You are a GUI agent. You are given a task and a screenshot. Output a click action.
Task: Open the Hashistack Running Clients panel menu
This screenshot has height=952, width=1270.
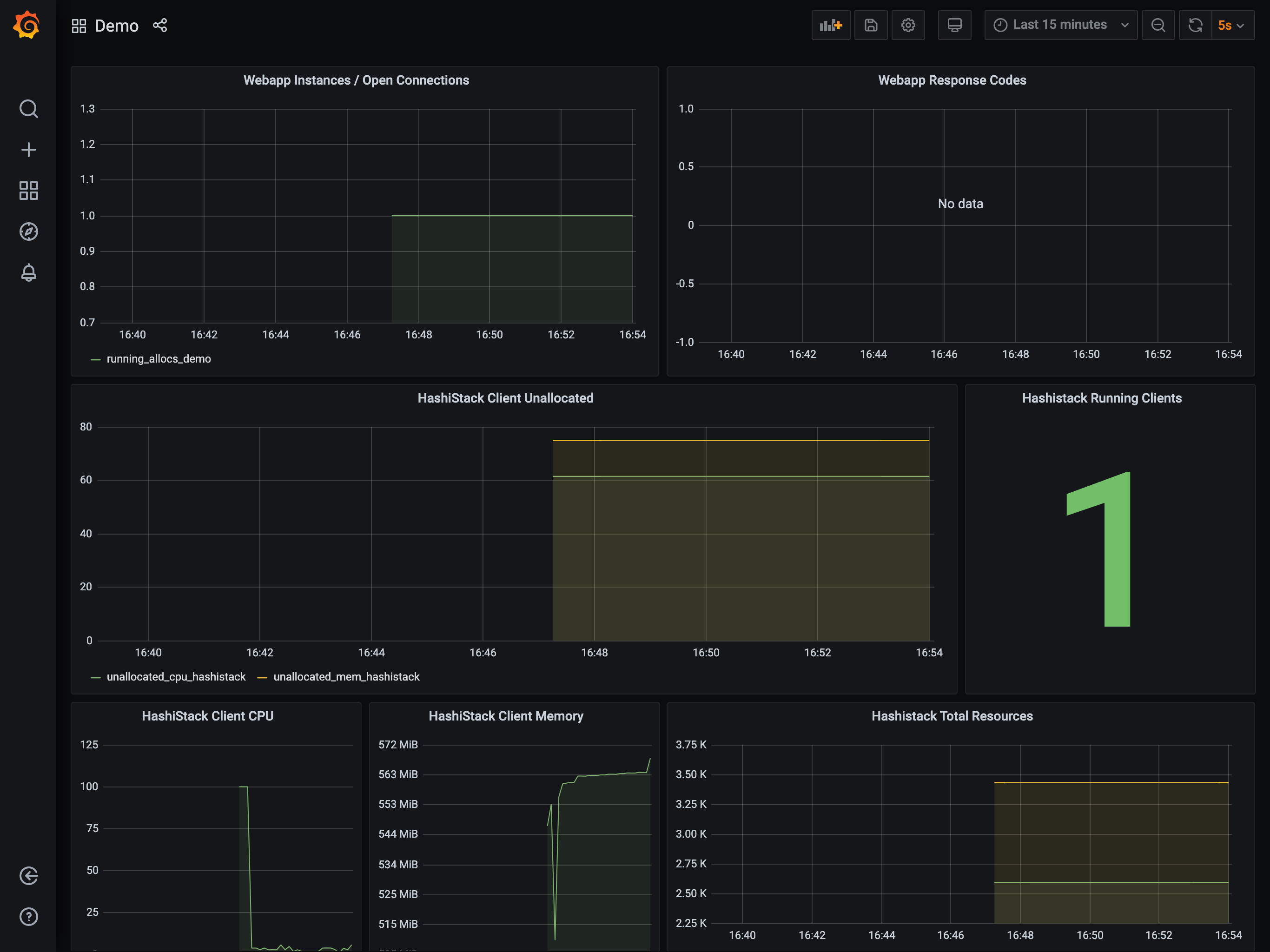point(1102,398)
